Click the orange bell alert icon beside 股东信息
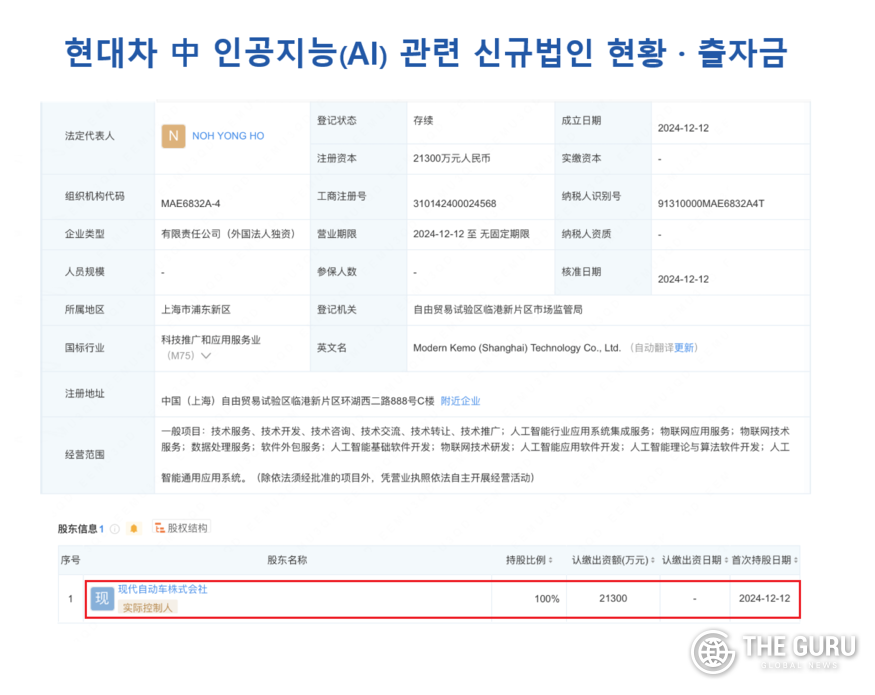The image size is (875, 695). coord(134,528)
